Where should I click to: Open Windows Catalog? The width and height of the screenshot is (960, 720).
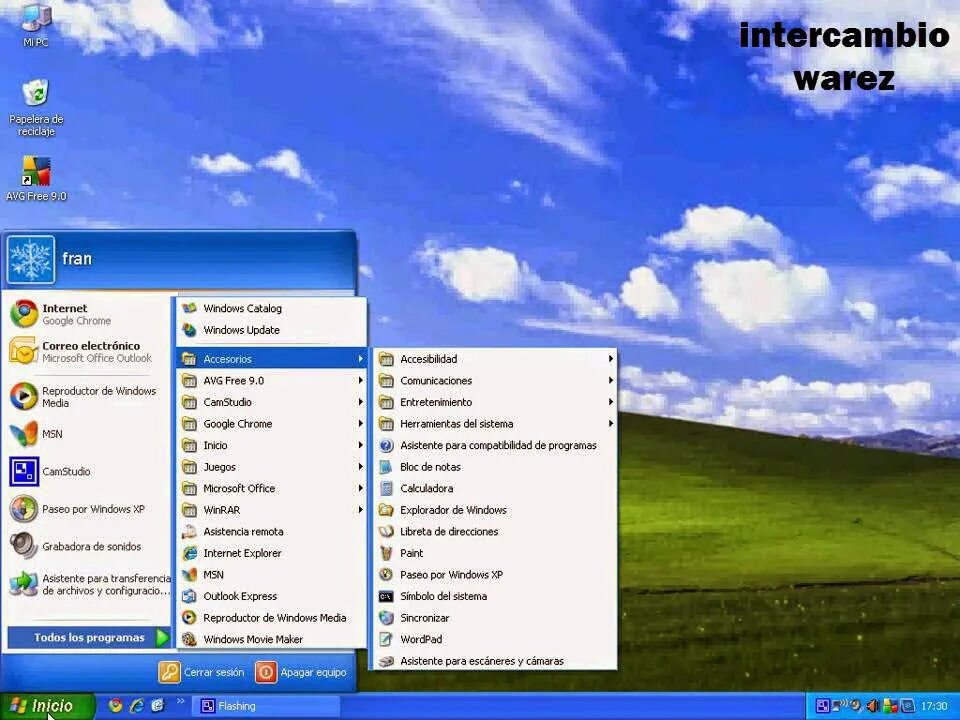(x=271, y=309)
